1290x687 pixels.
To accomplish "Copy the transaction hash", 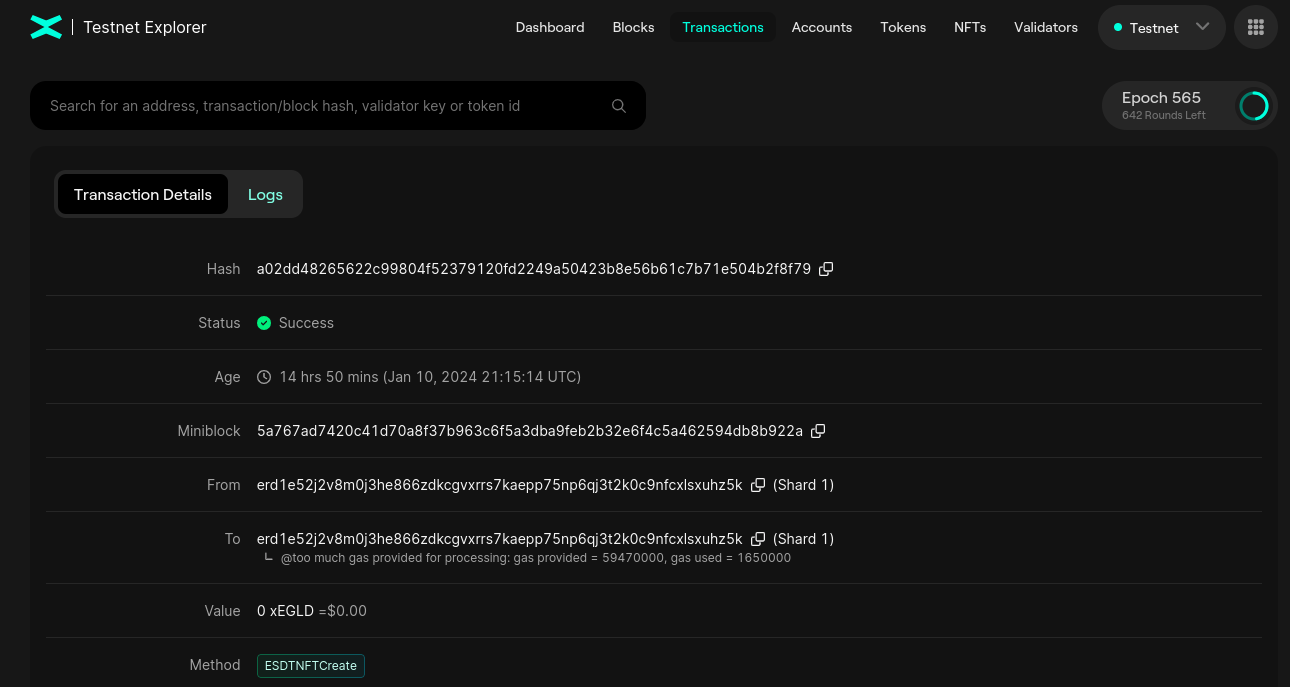I will click(826, 269).
